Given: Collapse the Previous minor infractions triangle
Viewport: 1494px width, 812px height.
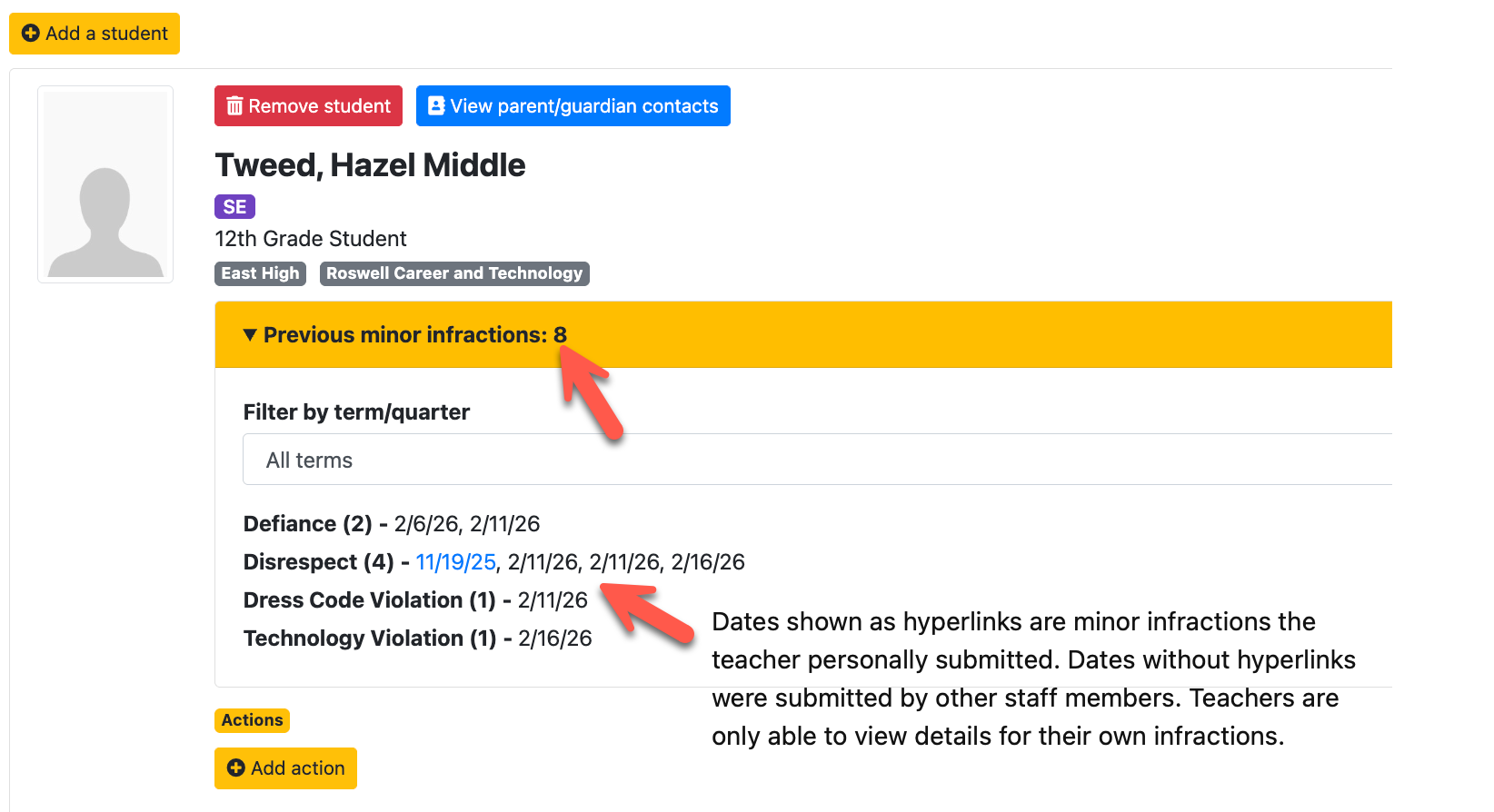Looking at the screenshot, I should click(250, 335).
